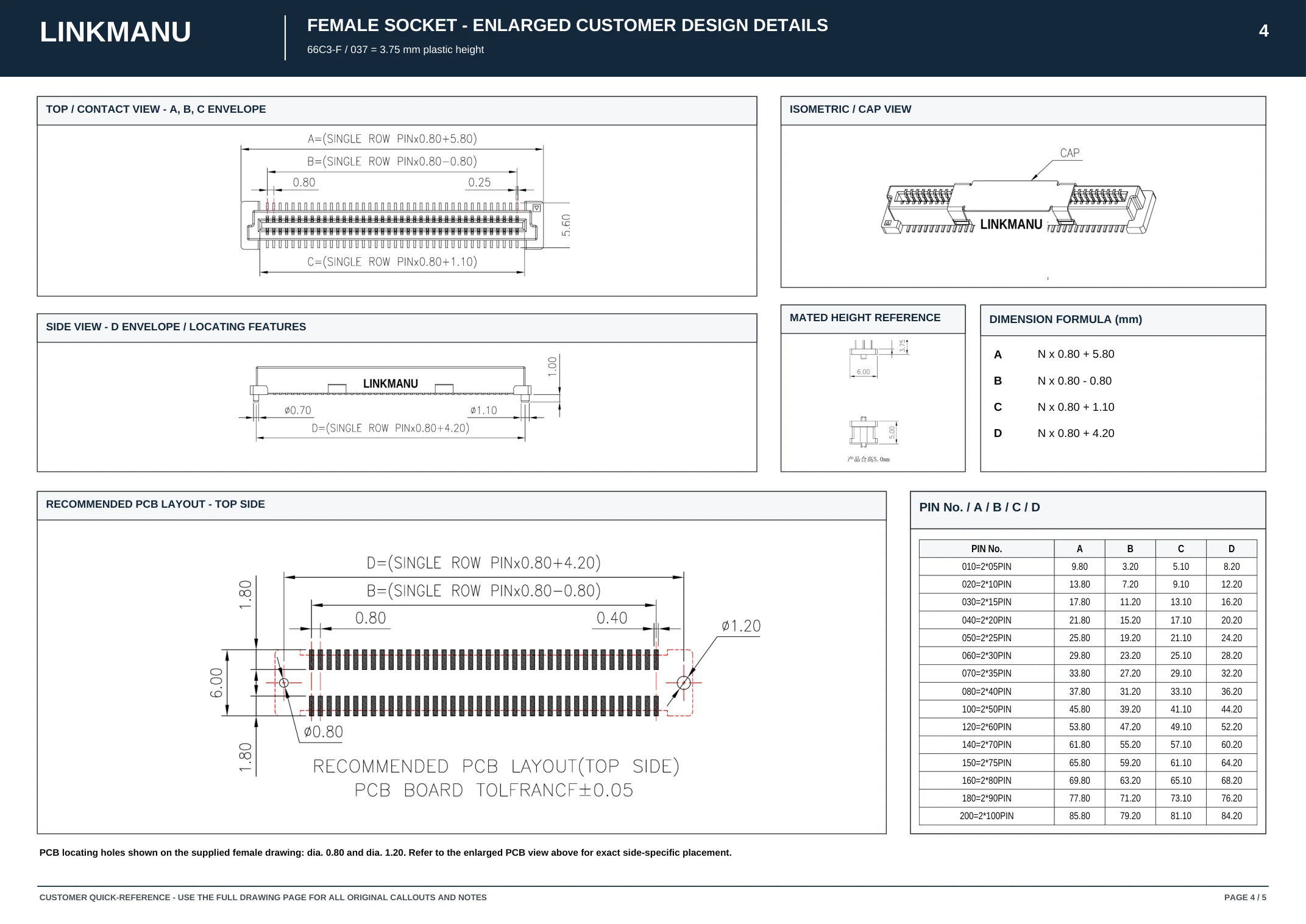Click the ø0.80 hole callout in the PCB layout

(323, 733)
